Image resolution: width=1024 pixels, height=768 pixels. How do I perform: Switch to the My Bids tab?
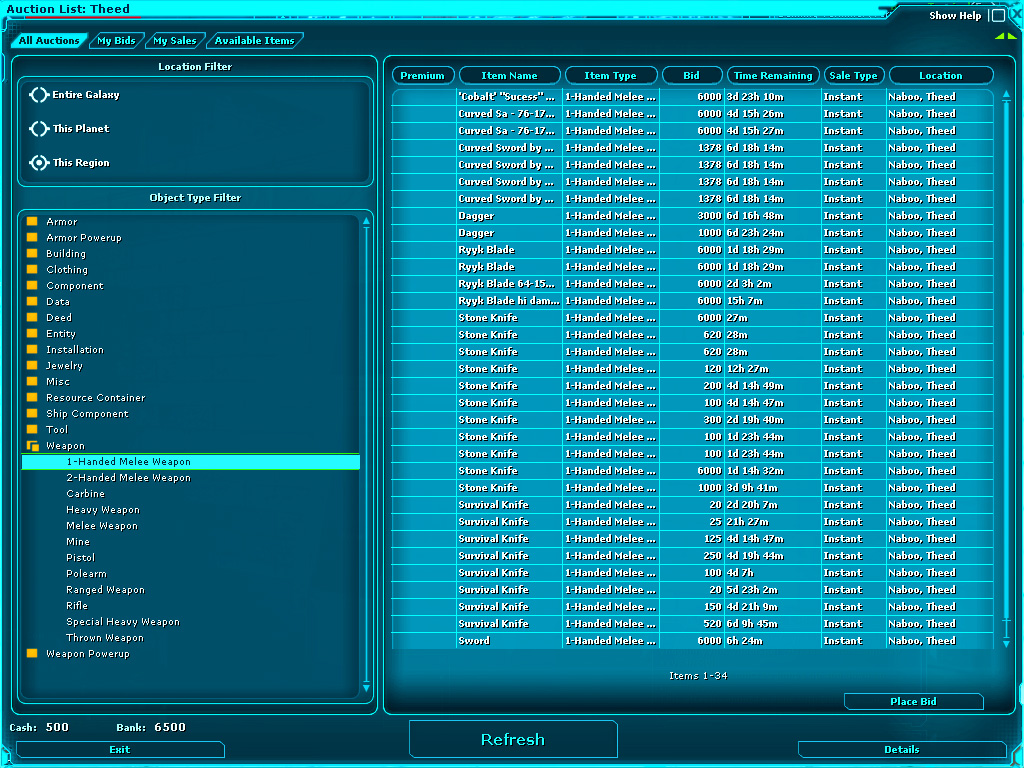coord(116,41)
